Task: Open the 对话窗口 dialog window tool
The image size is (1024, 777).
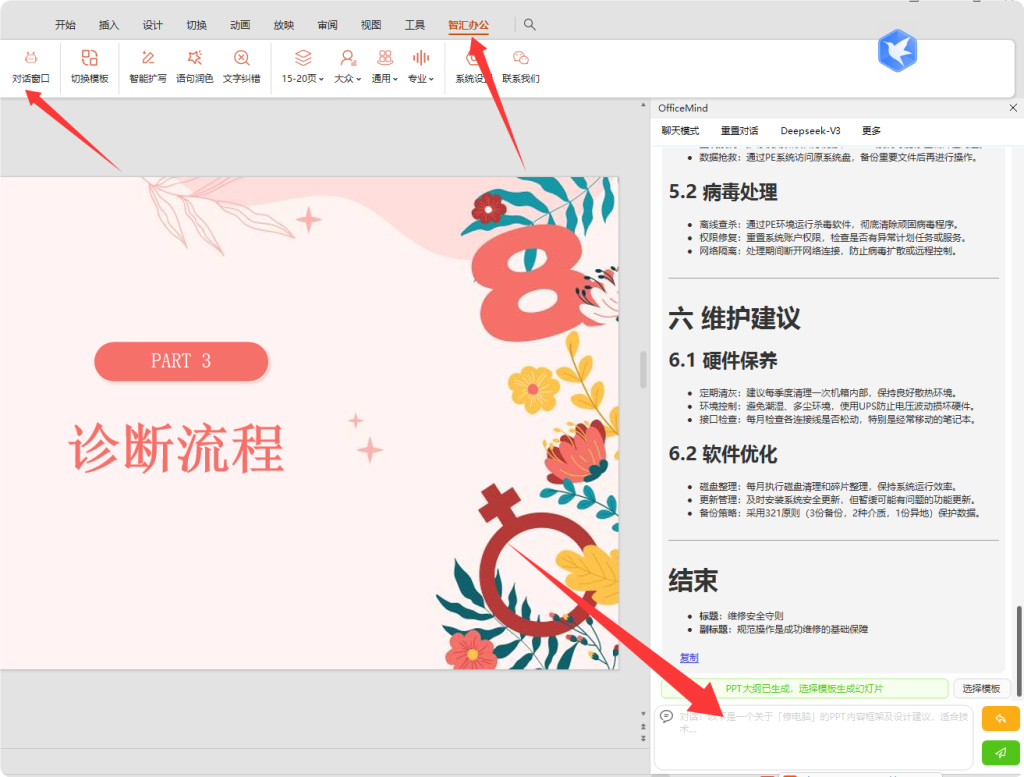Action: pyautogui.click(x=30, y=66)
